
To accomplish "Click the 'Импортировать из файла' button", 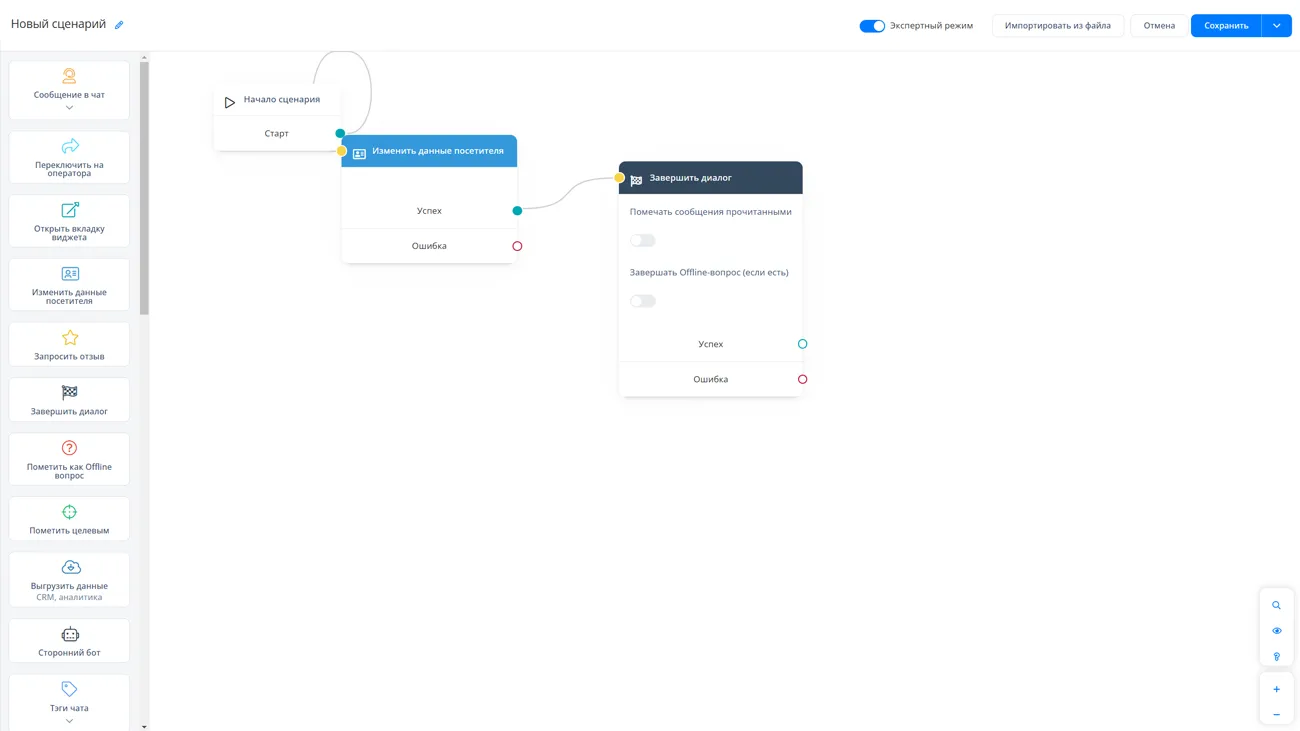I will (x=1057, y=26).
